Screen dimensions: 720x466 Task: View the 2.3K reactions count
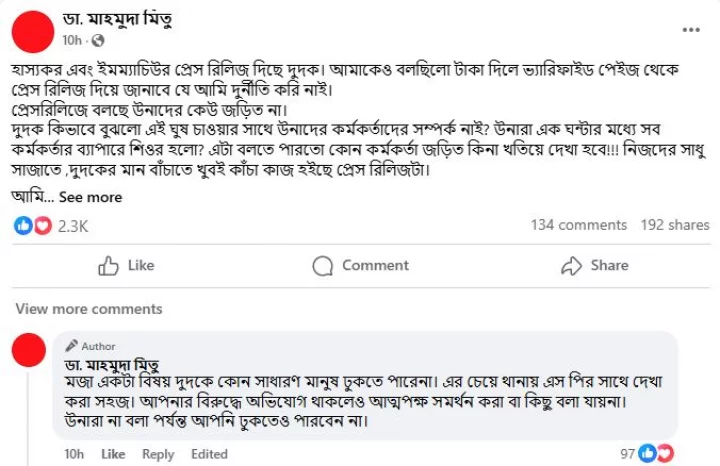[73, 226]
